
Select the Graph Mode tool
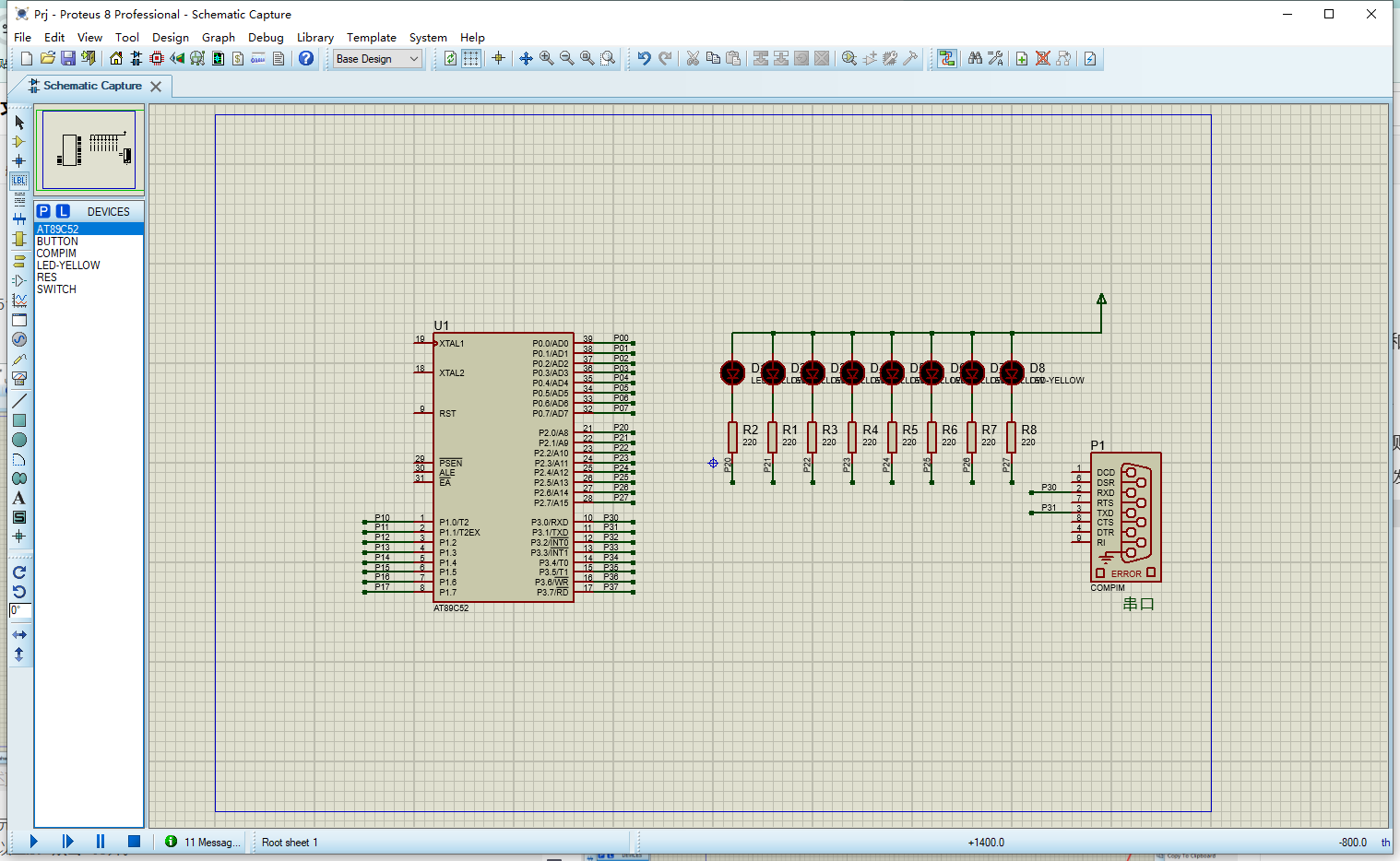pyautogui.click(x=19, y=301)
